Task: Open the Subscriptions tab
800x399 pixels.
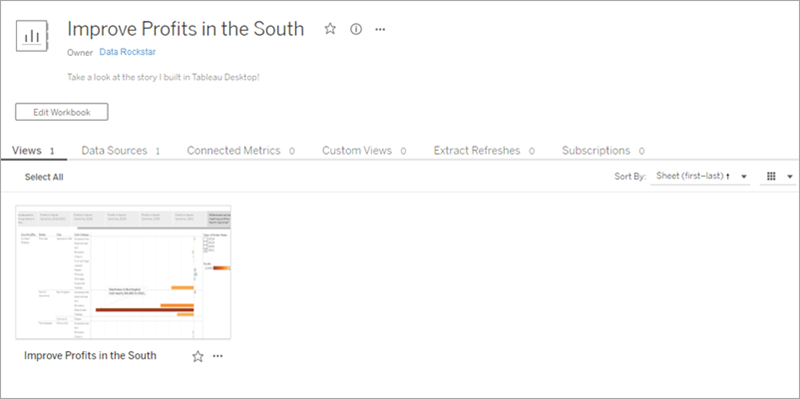Action: (603, 151)
